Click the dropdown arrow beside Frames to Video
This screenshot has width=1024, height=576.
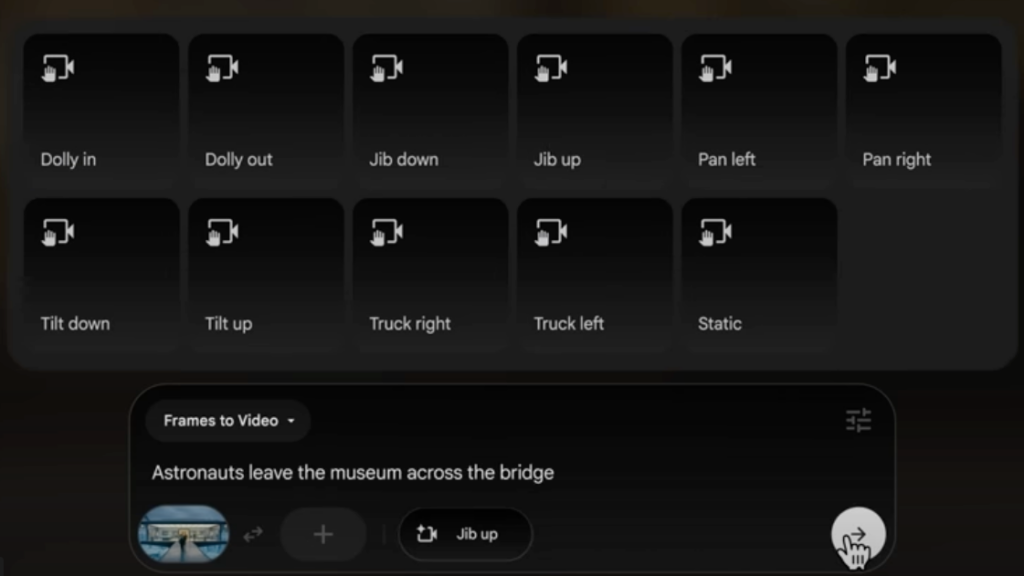pyautogui.click(x=291, y=421)
